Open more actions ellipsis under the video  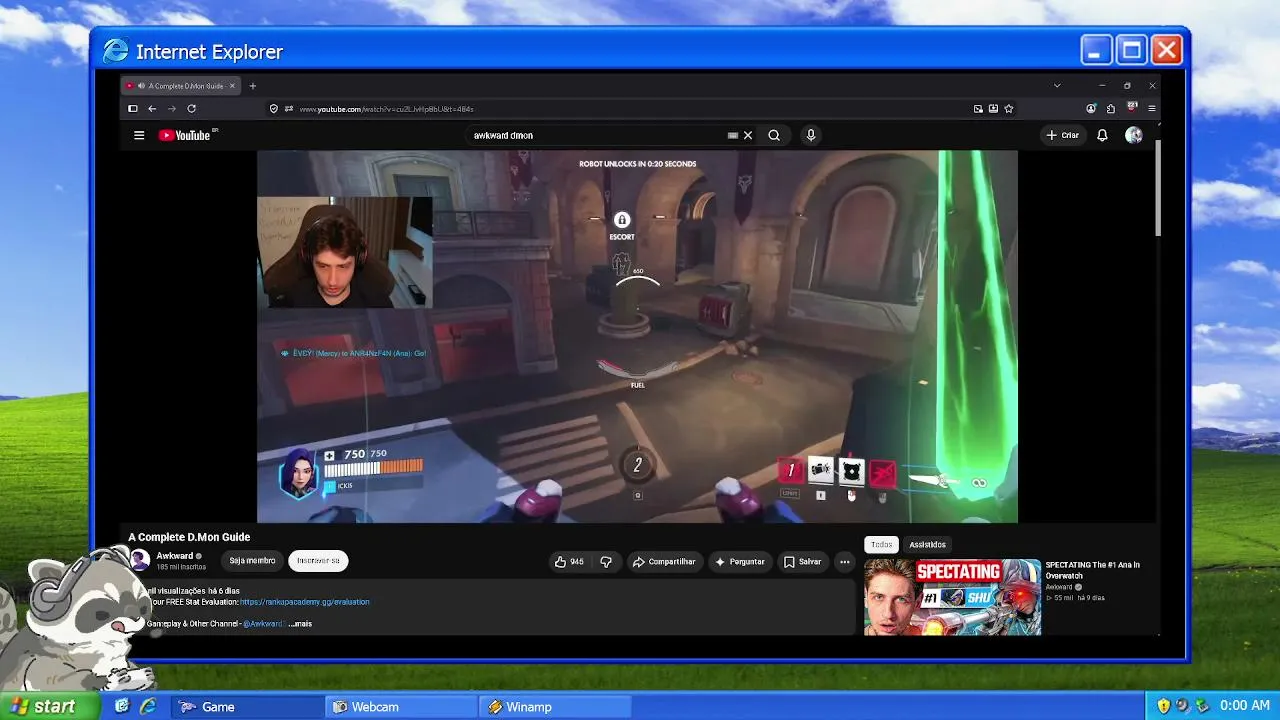pyautogui.click(x=845, y=562)
